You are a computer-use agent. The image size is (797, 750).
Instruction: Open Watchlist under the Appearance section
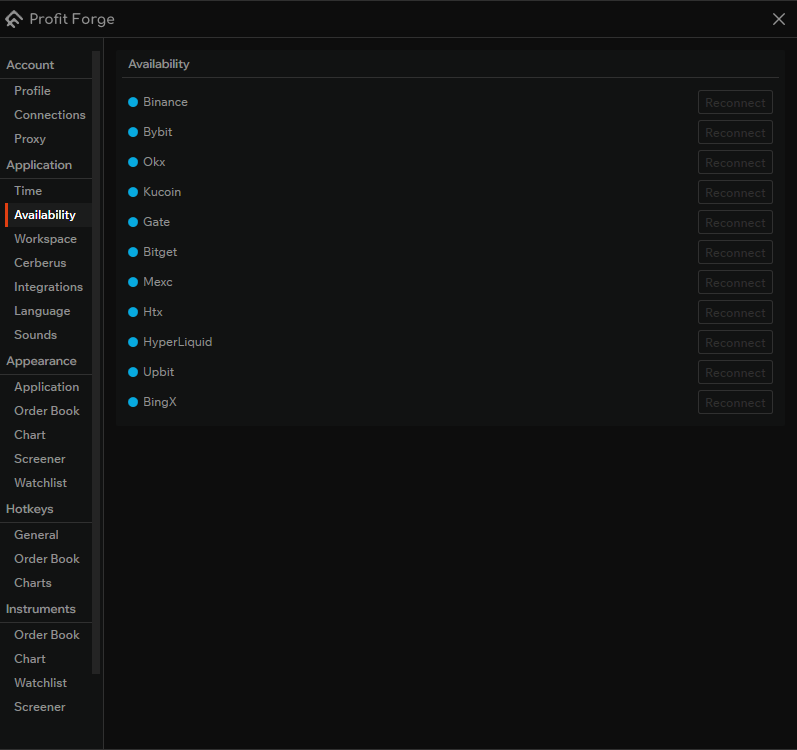tap(46, 483)
